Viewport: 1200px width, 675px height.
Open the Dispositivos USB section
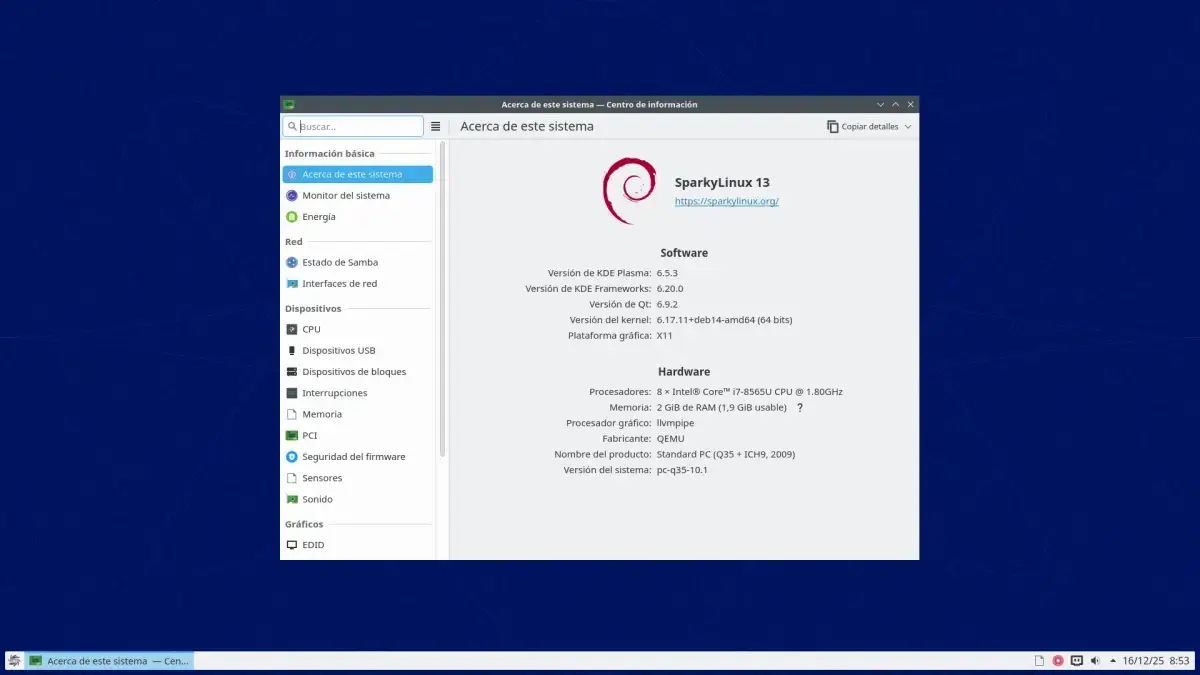338,350
